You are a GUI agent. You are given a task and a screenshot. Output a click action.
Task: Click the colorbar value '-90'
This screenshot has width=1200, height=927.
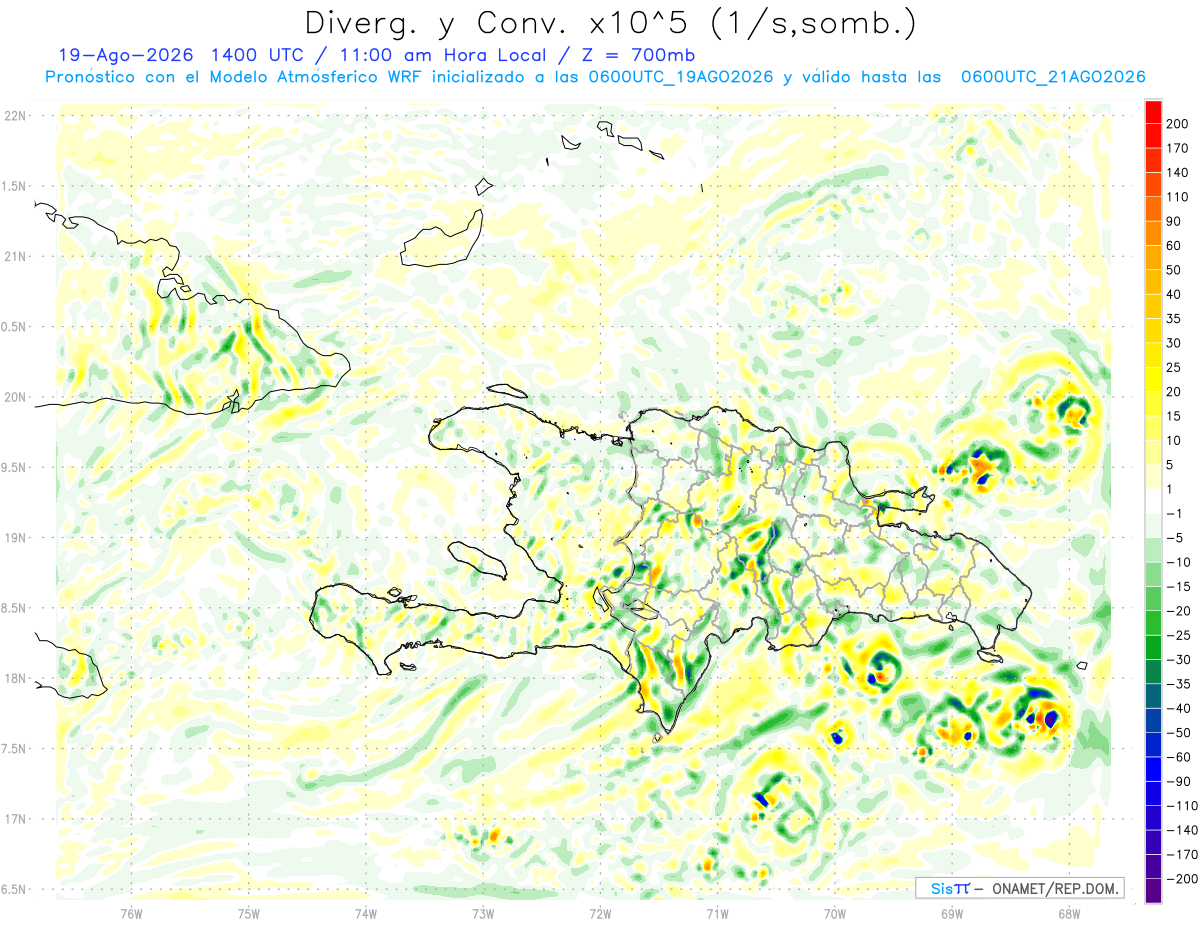(1178, 781)
